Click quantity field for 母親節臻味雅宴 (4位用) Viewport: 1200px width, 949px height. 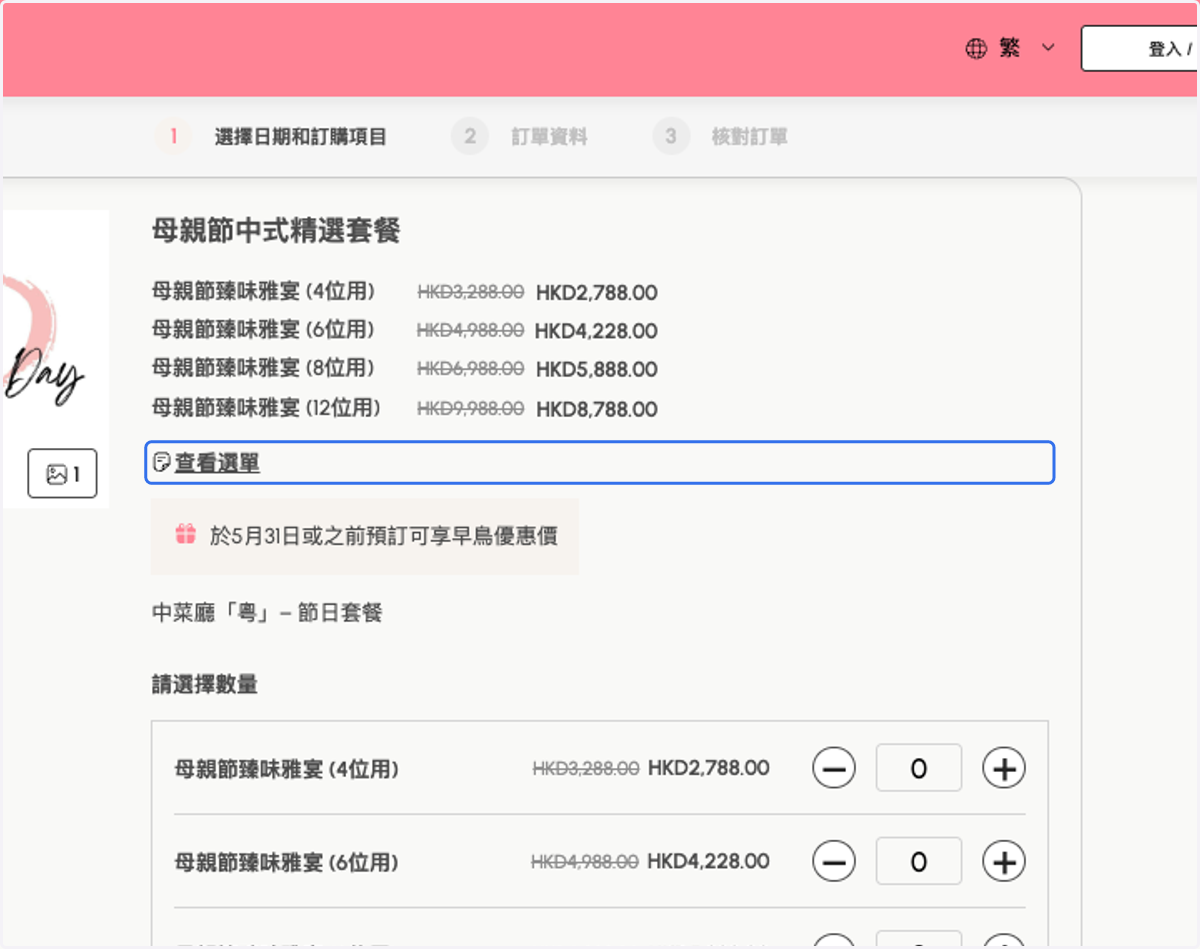919,768
